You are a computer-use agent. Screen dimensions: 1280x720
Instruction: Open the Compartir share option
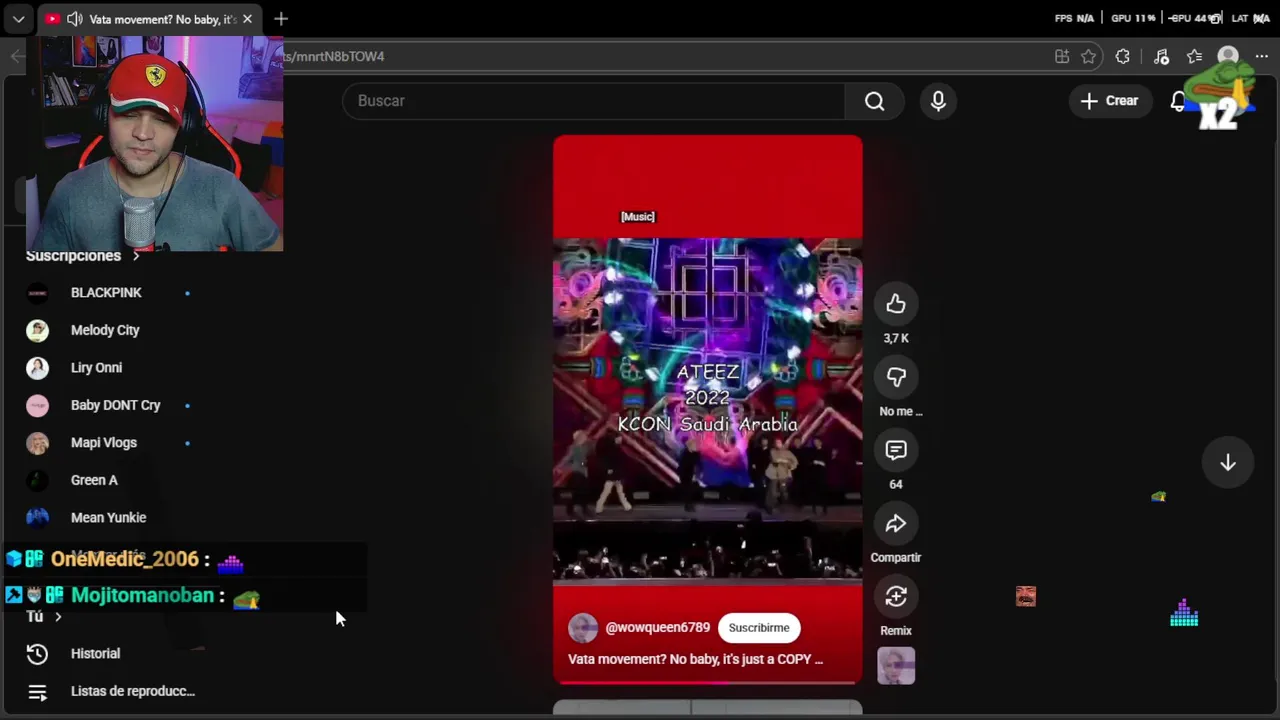(x=896, y=523)
